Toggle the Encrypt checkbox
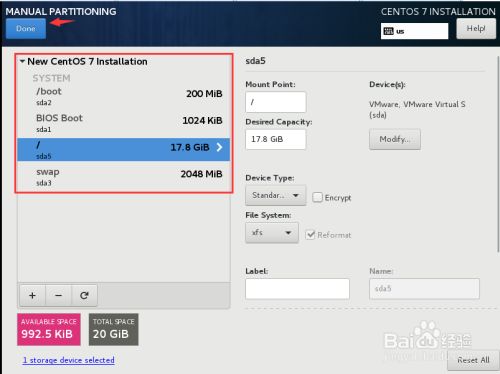The width and height of the screenshot is (500, 374). [x=317, y=197]
